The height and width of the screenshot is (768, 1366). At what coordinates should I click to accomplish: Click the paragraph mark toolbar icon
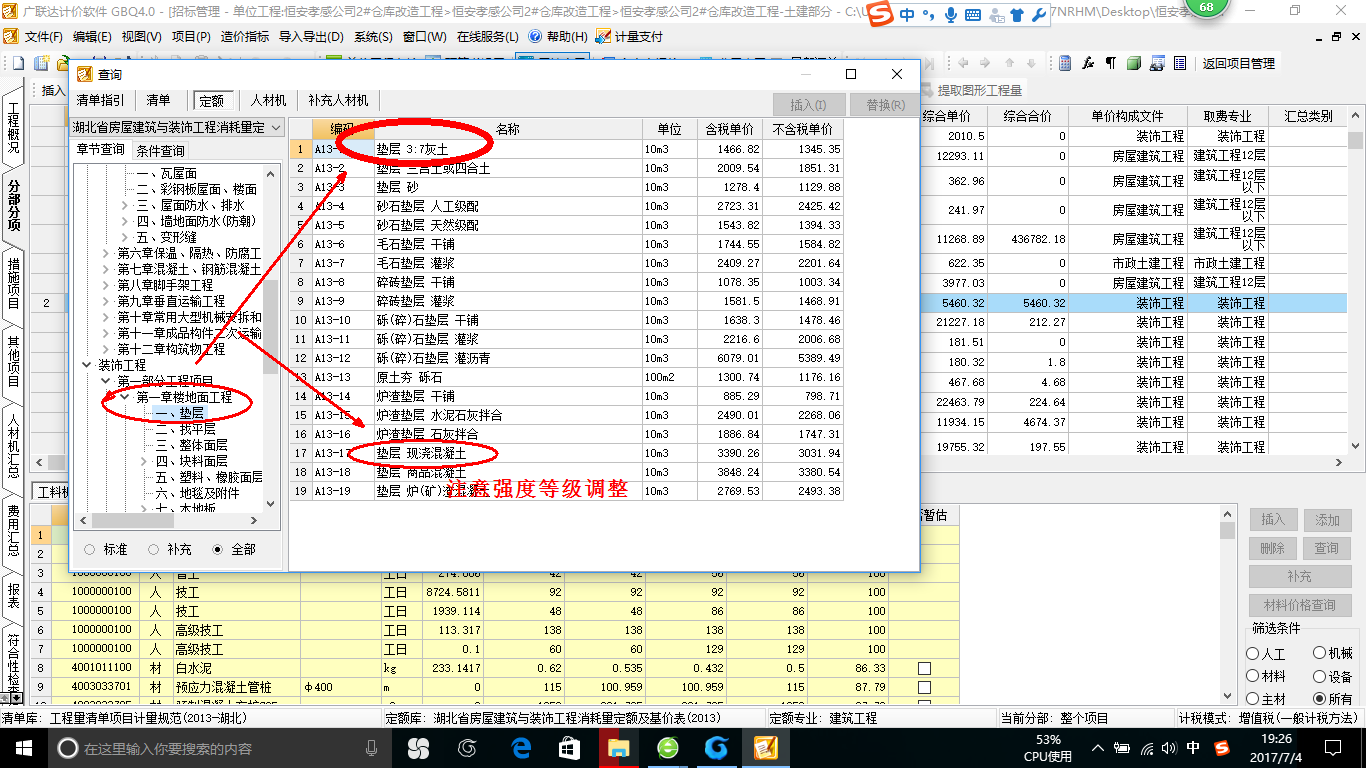coord(1110,63)
